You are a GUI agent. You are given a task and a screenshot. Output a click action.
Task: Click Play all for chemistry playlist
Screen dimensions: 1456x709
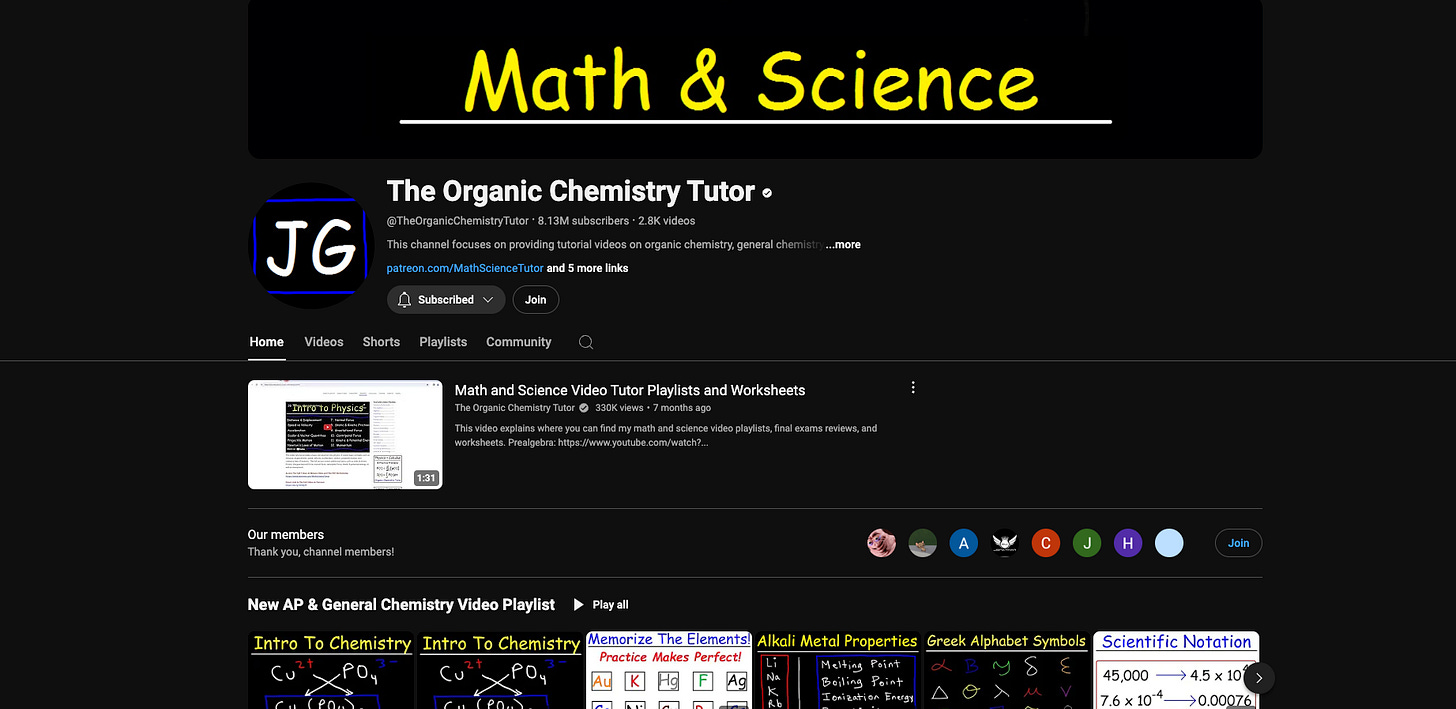coord(601,605)
